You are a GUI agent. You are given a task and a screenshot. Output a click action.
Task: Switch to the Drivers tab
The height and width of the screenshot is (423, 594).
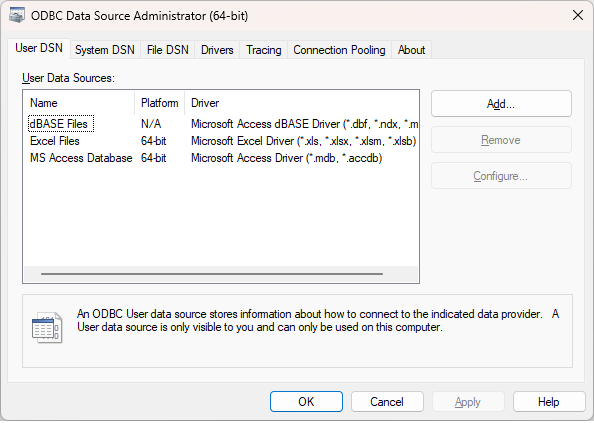pyautogui.click(x=217, y=50)
